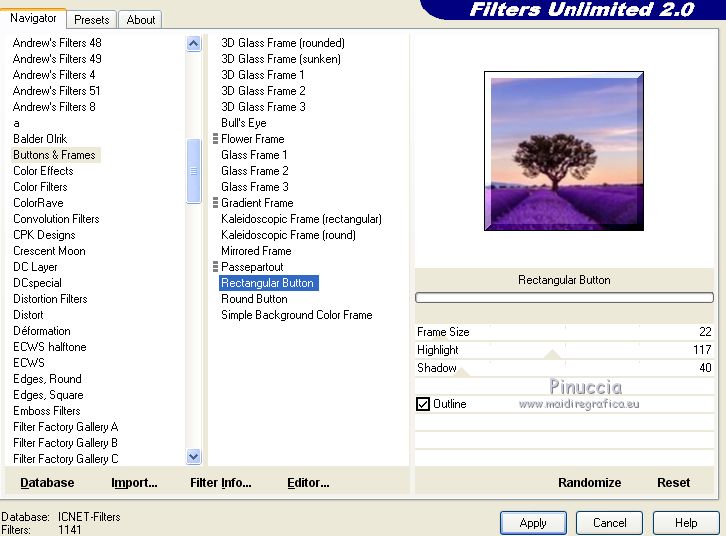The height and width of the screenshot is (536, 726).
Task: Click the lavender tree preview image
Action: (563, 151)
